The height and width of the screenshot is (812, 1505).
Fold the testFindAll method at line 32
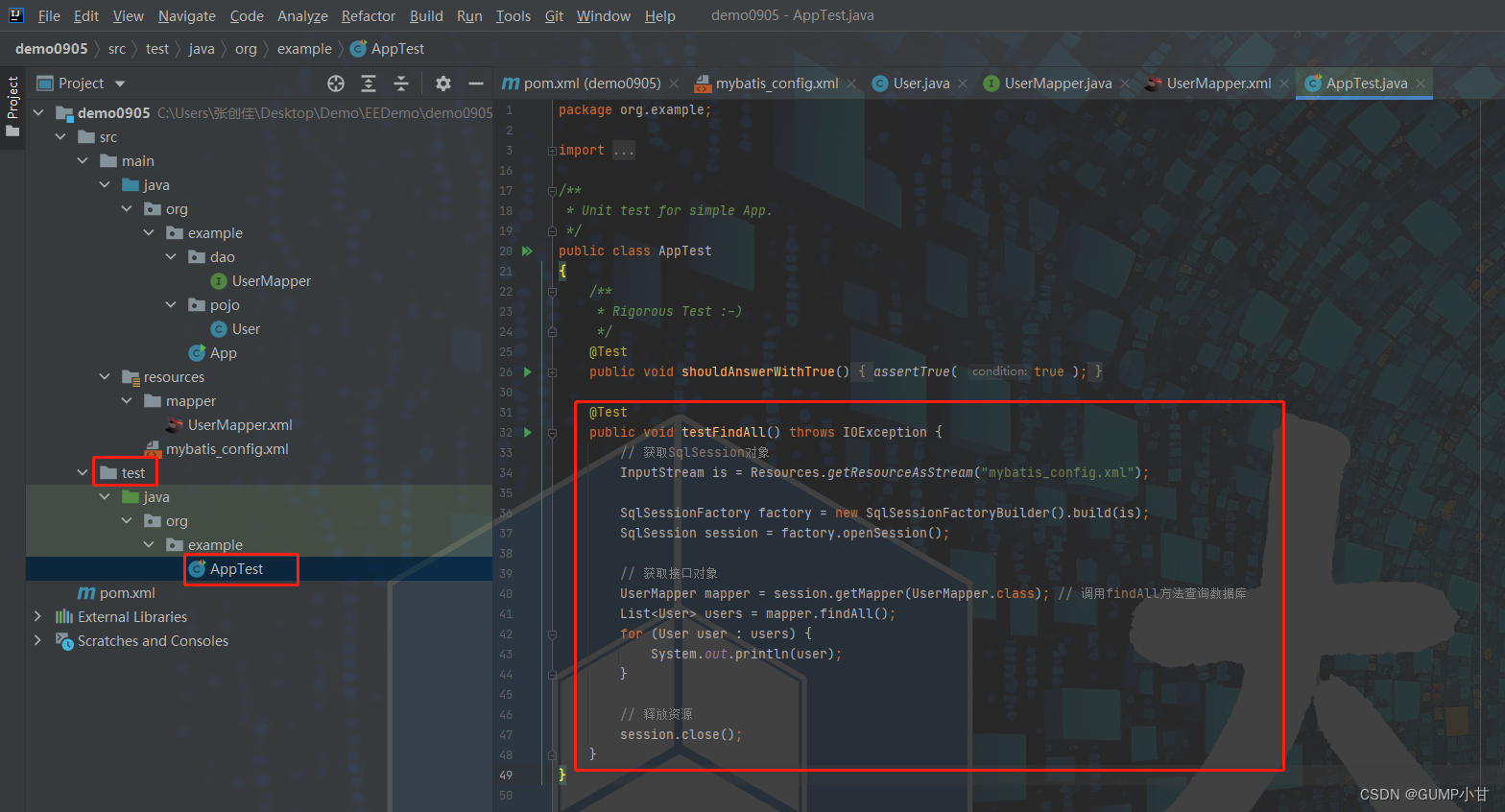[x=552, y=433]
